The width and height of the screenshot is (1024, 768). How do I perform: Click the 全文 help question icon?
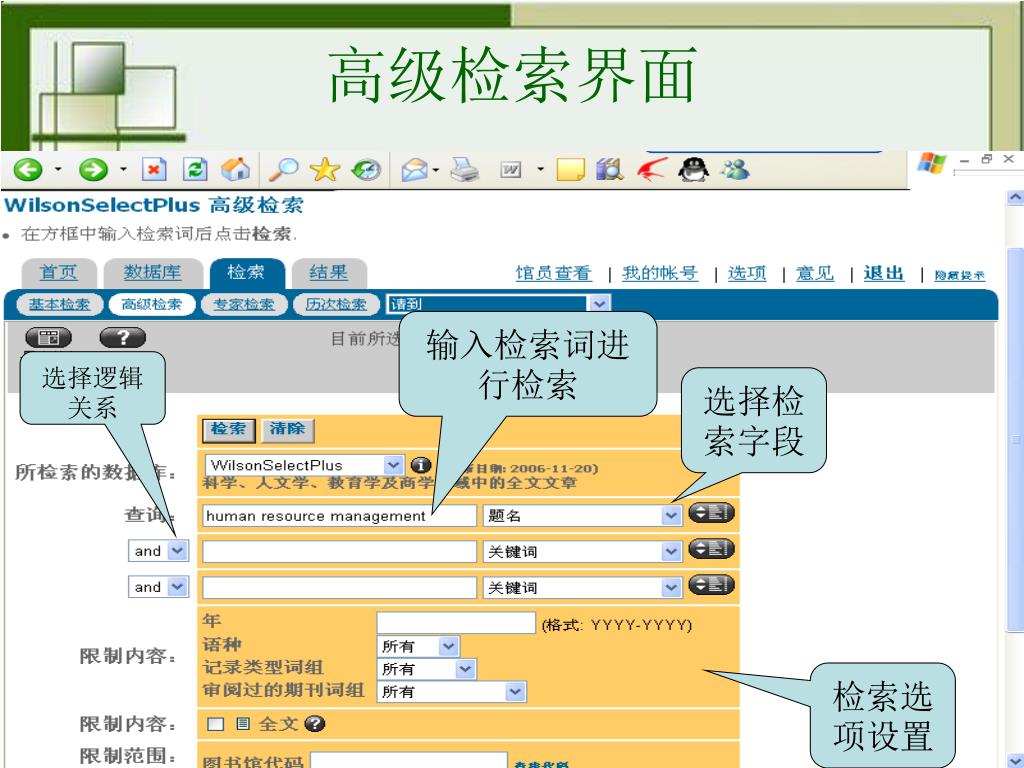pyautogui.click(x=315, y=724)
